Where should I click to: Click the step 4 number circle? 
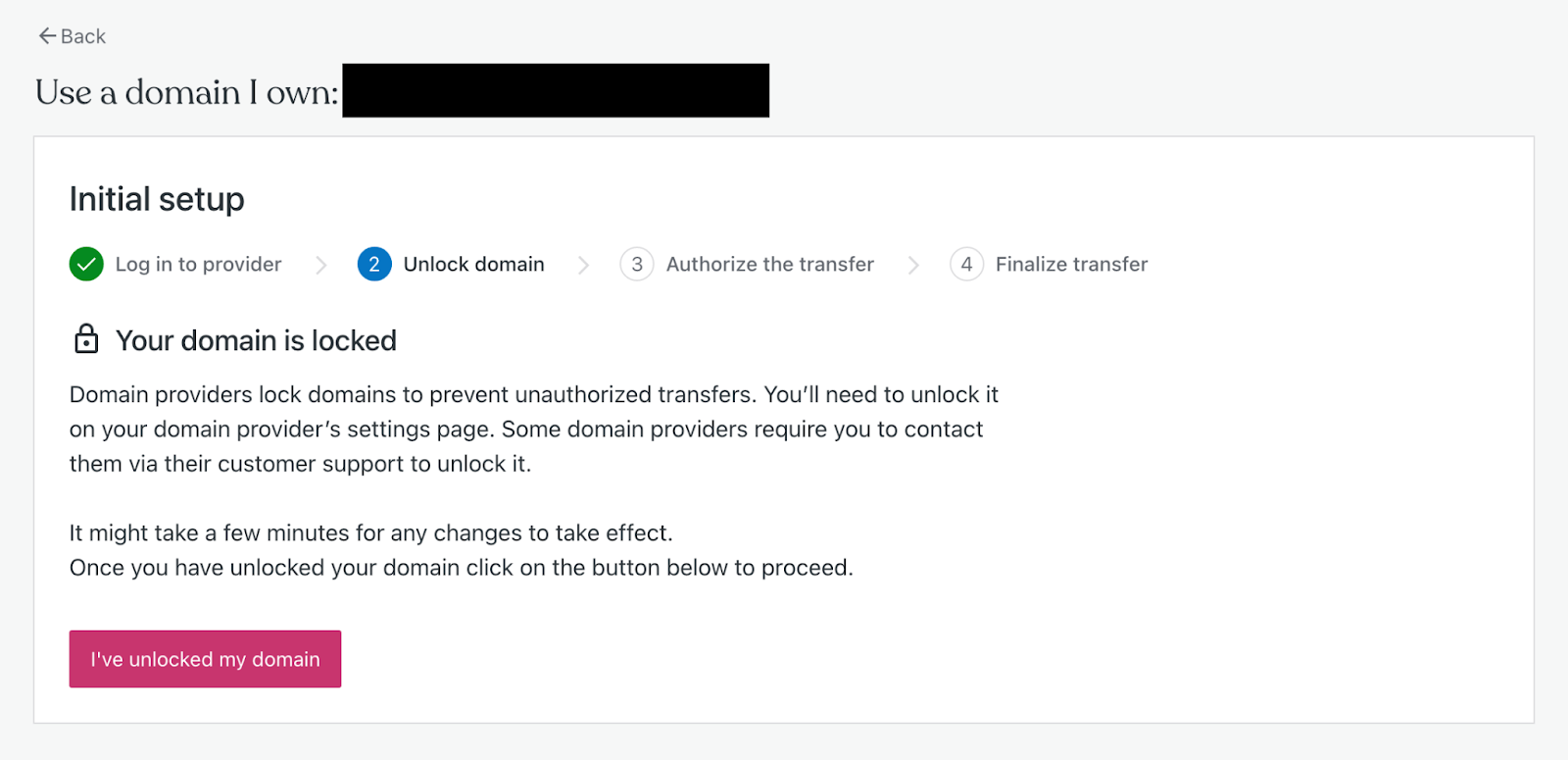tap(966, 264)
